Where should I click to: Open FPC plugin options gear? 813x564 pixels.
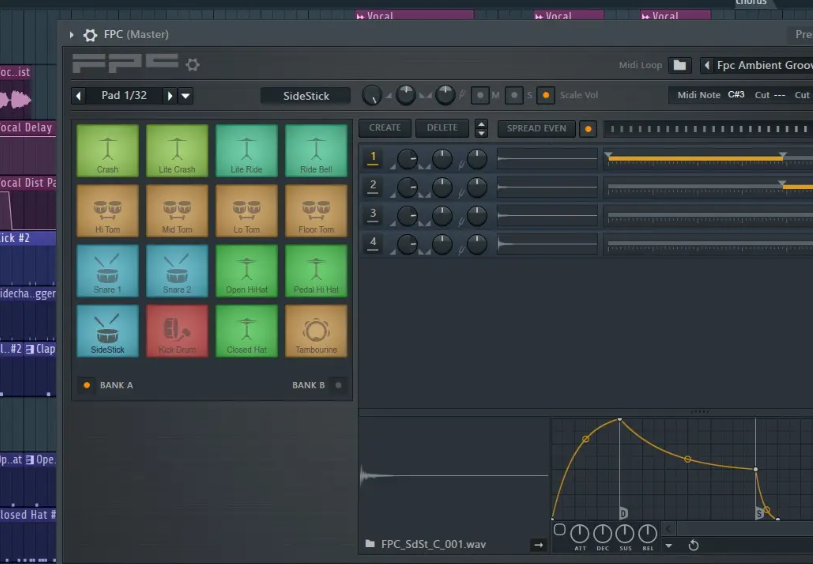[x=90, y=35]
